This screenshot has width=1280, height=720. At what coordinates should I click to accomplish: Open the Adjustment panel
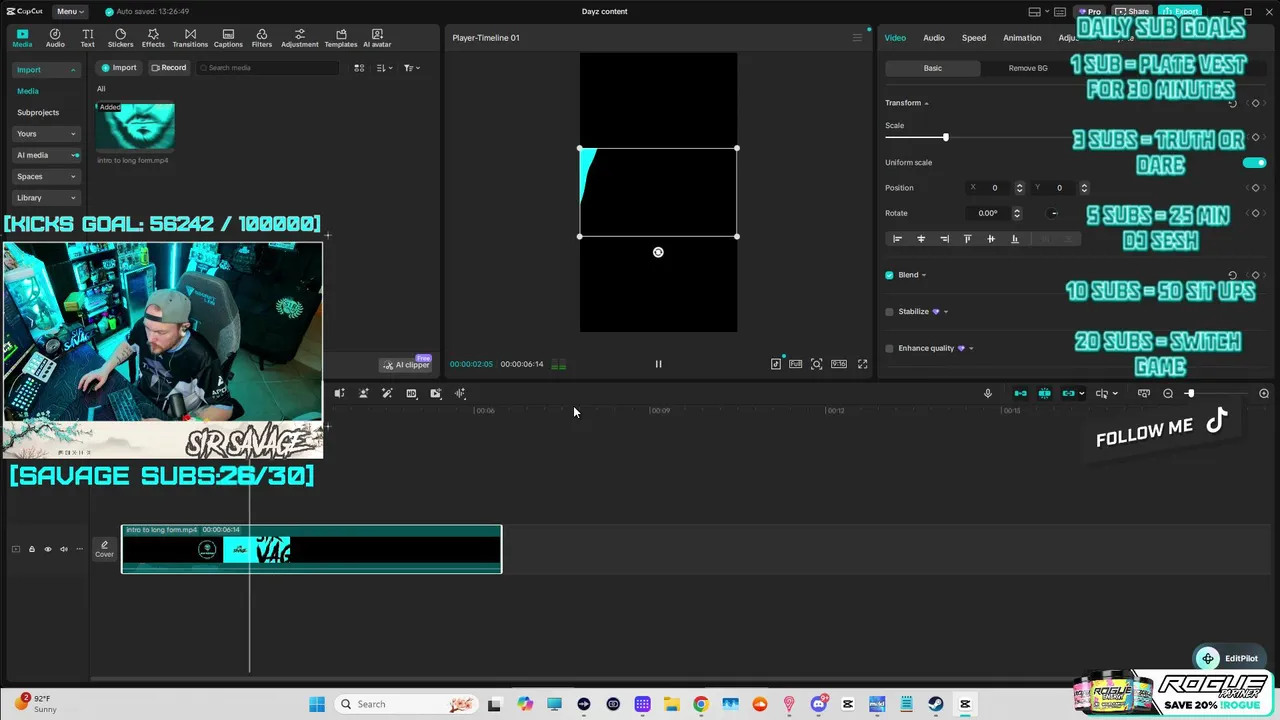pyautogui.click(x=299, y=38)
